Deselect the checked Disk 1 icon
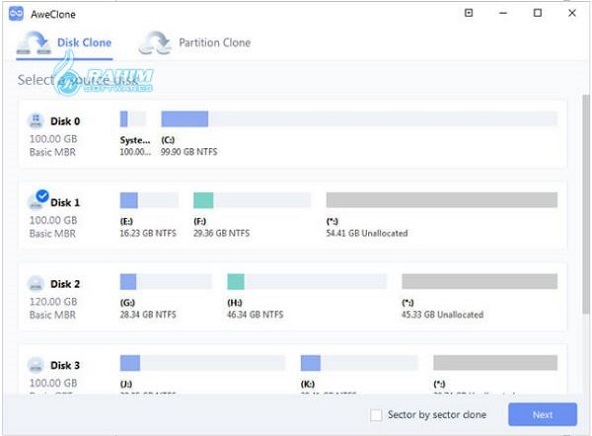 click(x=38, y=200)
